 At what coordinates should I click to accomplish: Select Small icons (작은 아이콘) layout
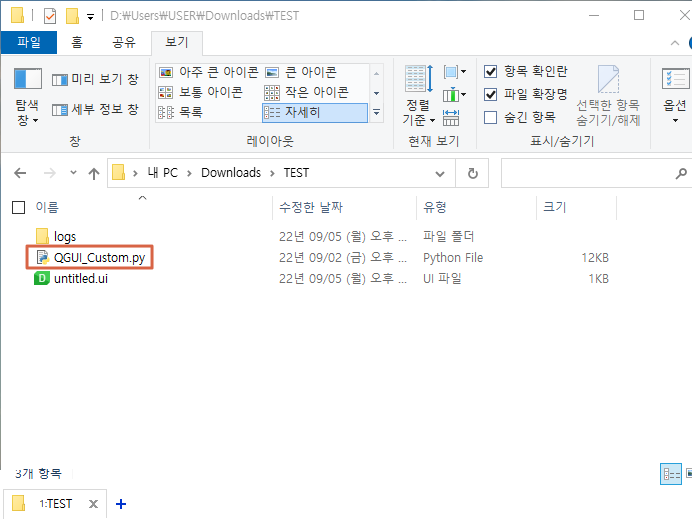click(x=307, y=92)
